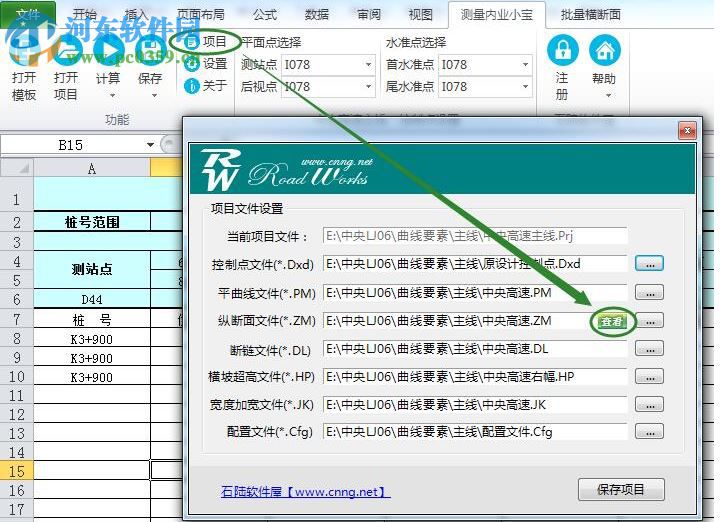Open the 项目 ribbon item
Viewport: 722px width, 522px height.
click(205, 42)
